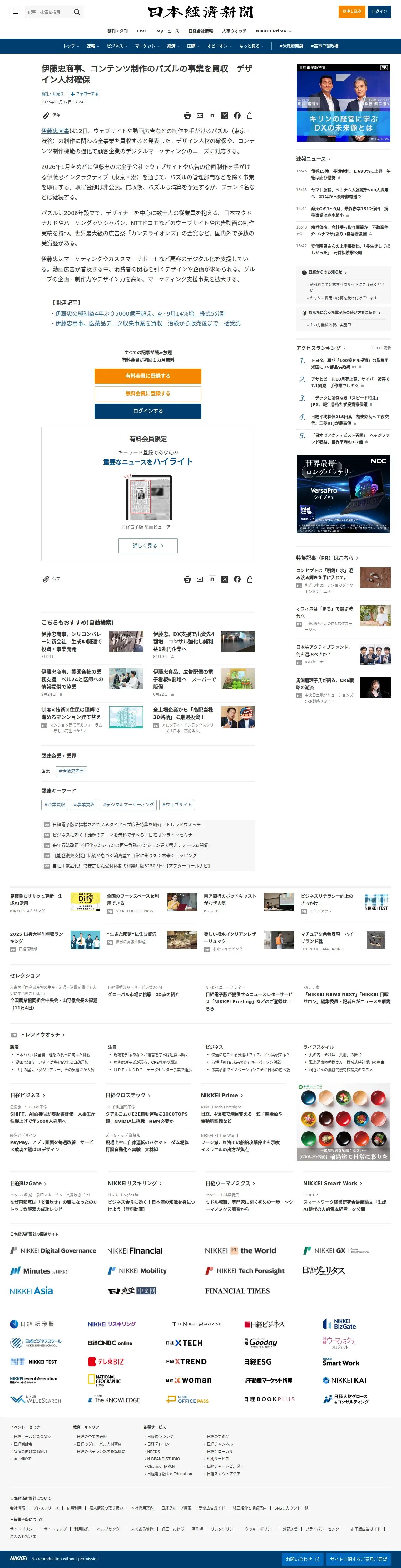The width and height of the screenshot is (401, 1568).
Task: Open FINANCIAL TIMES logo link
Action: 237,1291
